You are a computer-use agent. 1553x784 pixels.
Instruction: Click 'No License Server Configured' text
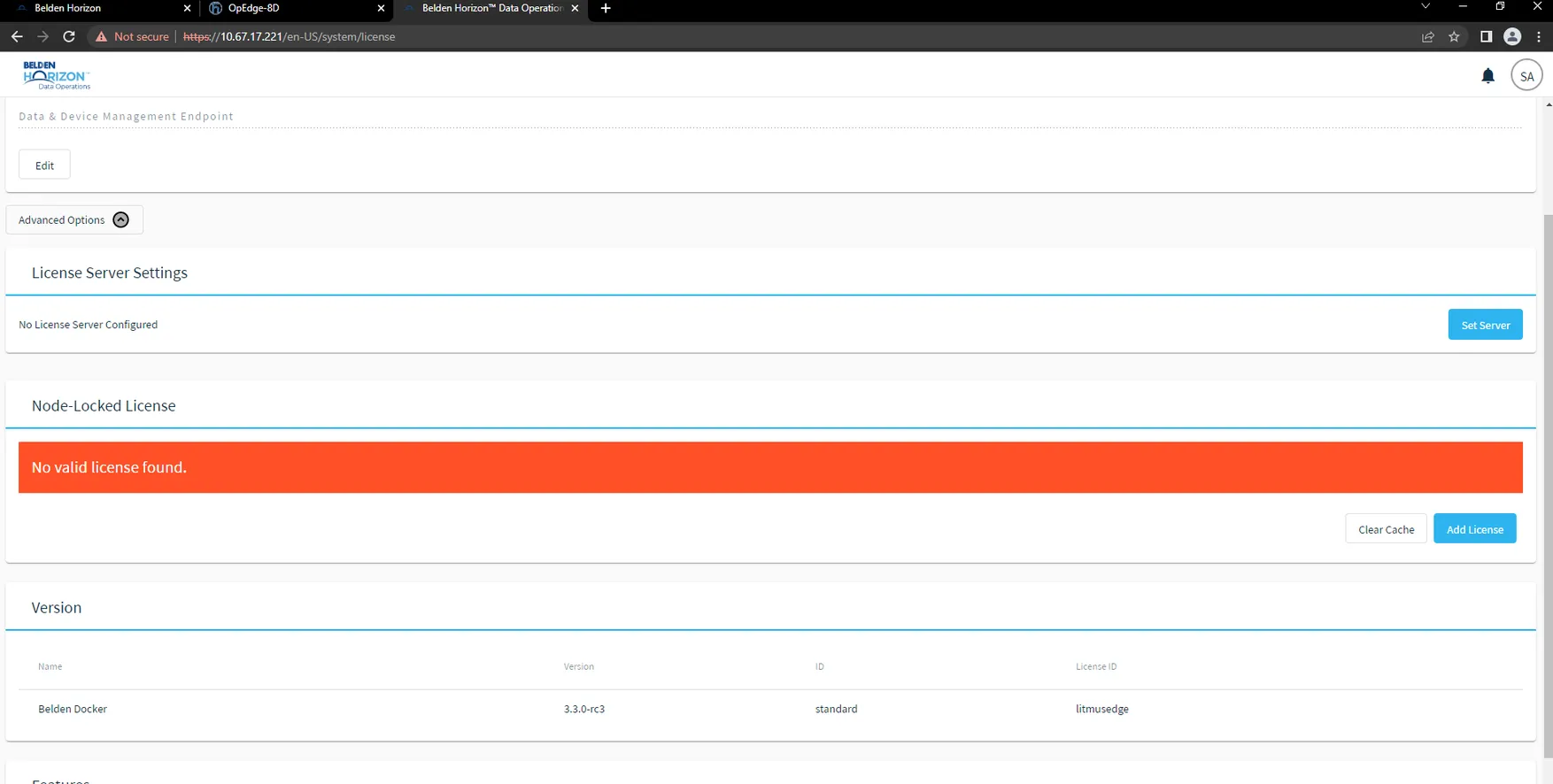point(88,325)
